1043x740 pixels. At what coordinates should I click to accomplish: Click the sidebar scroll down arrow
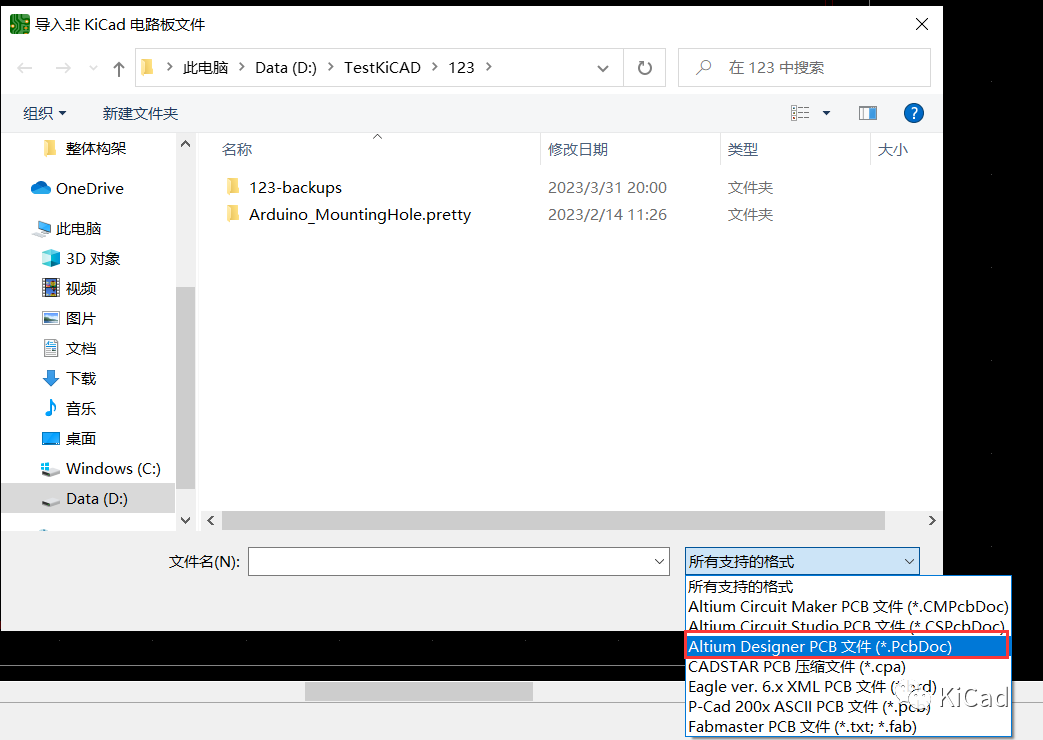coord(186,520)
